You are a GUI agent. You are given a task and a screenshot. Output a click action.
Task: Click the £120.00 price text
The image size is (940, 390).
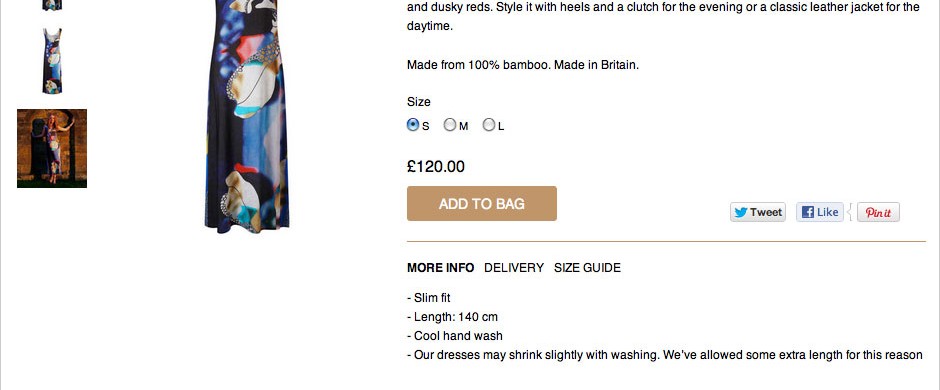pos(436,167)
